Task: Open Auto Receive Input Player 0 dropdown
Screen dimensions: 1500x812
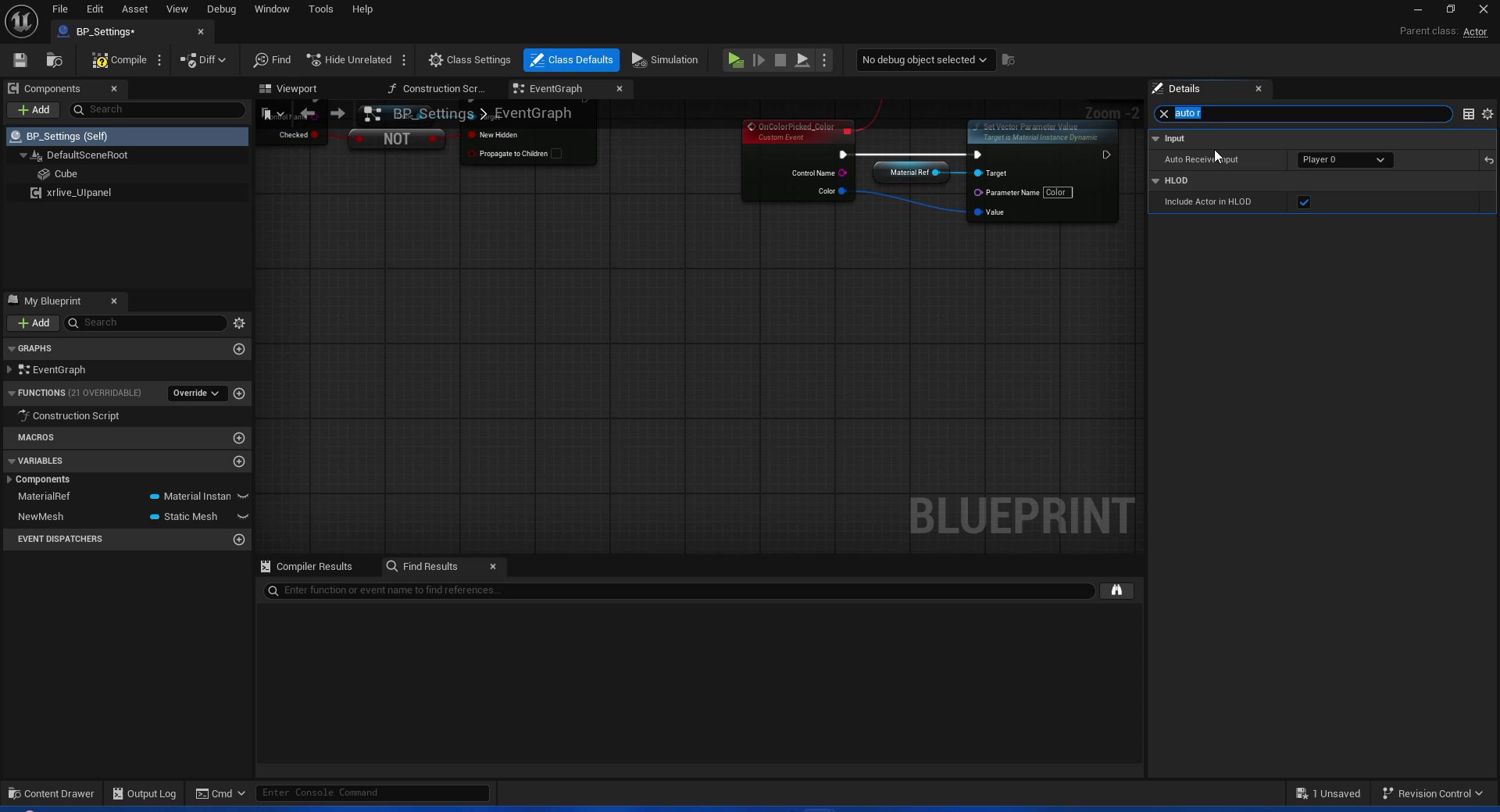Action: click(1343, 160)
